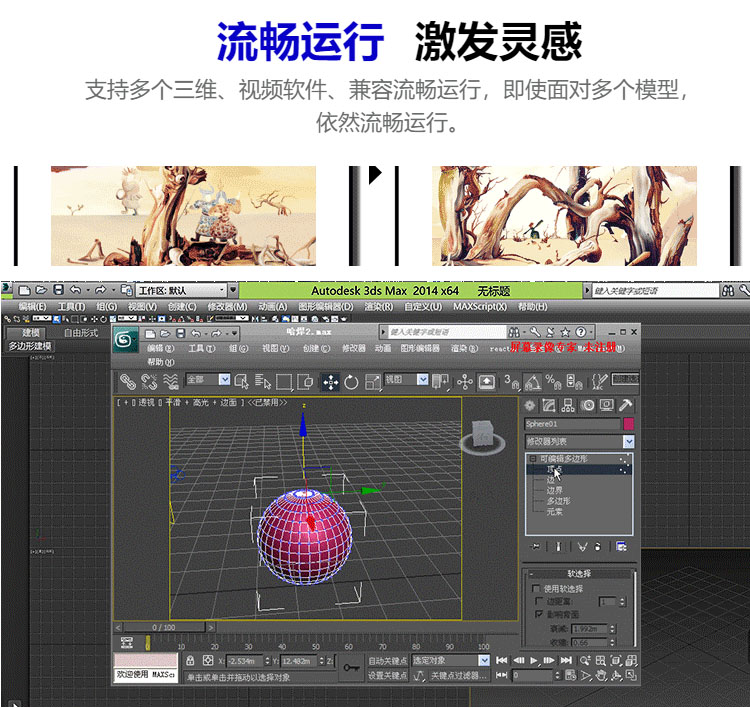Click the 3ds Max application logo button
Viewport: 750px width, 708px height.
[125, 340]
